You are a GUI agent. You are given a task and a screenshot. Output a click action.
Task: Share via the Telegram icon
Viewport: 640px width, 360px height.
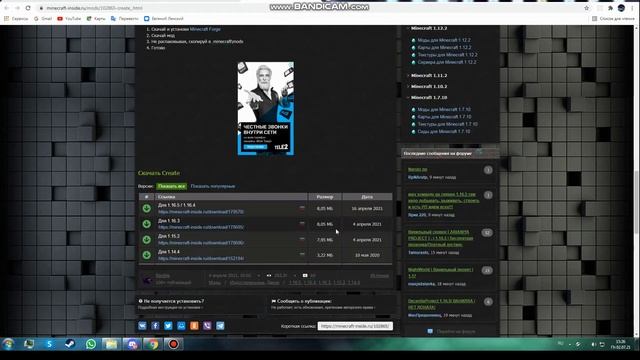tap(220, 326)
